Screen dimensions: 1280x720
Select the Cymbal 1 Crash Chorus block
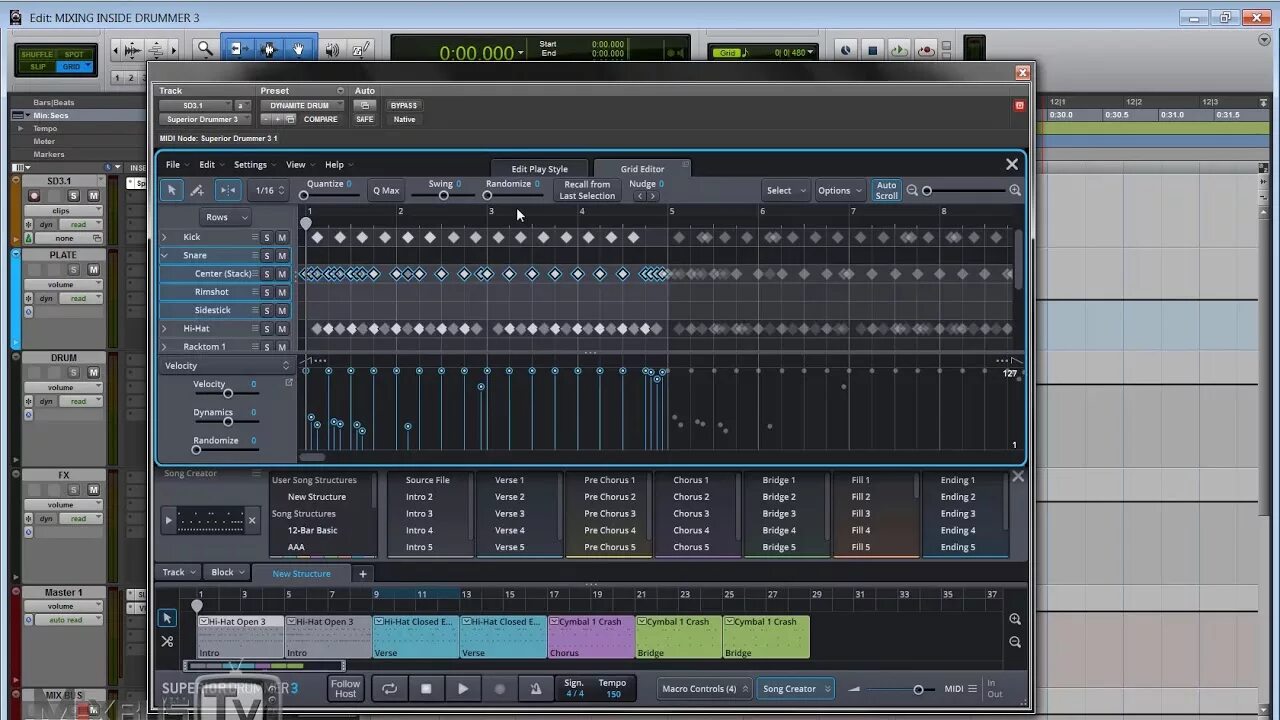point(591,637)
